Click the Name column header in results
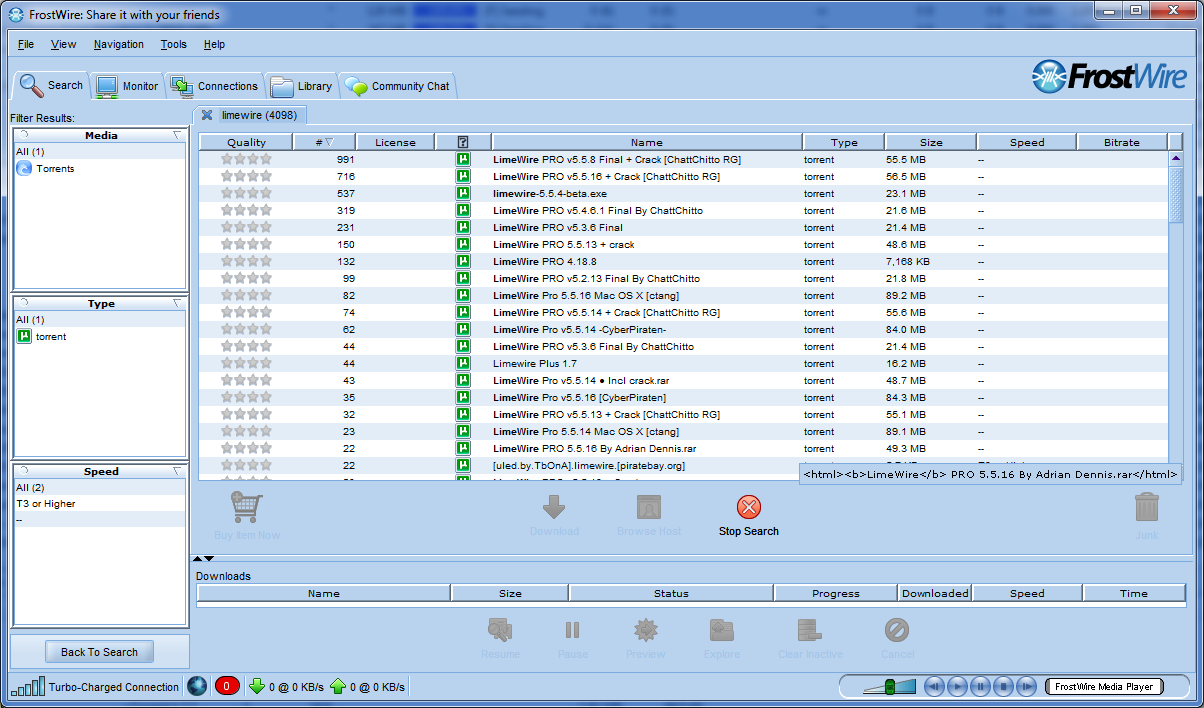The image size is (1204, 708). (x=647, y=142)
